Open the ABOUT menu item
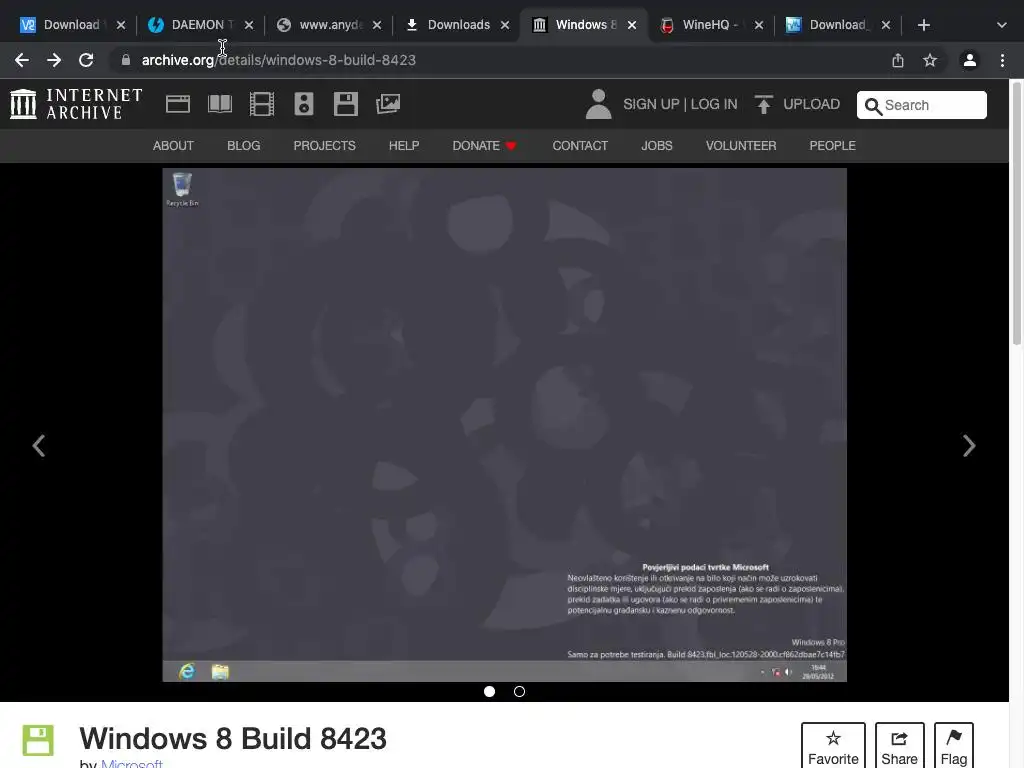The width and height of the screenshot is (1024, 768). tap(173, 146)
